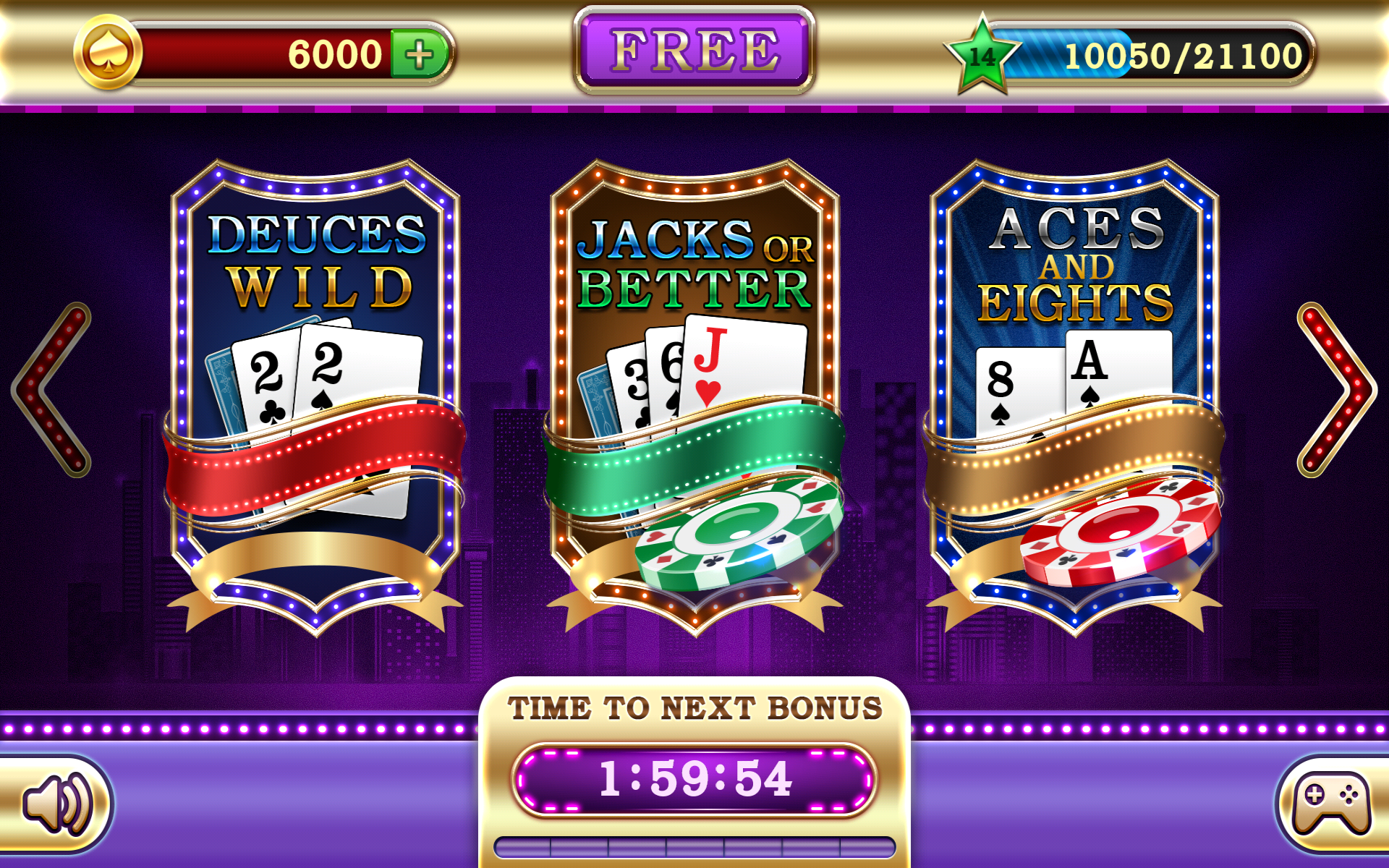The height and width of the screenshot is (868, 1389).
Task: Click the Time To Next Bonus label
Action: click(695, 708)
